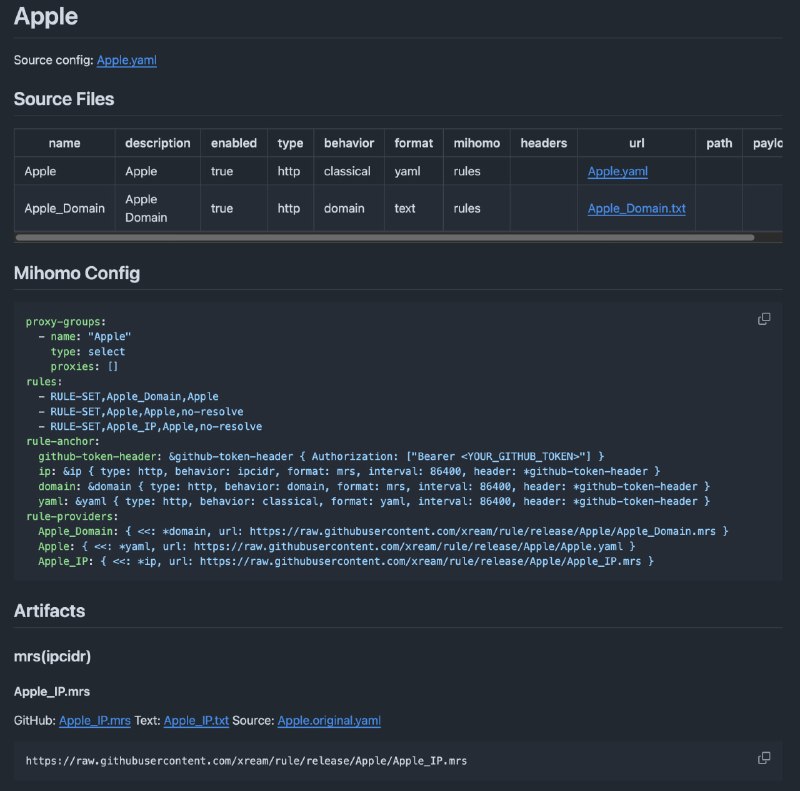Click the 'Source Files' heading

pos(64,99)
